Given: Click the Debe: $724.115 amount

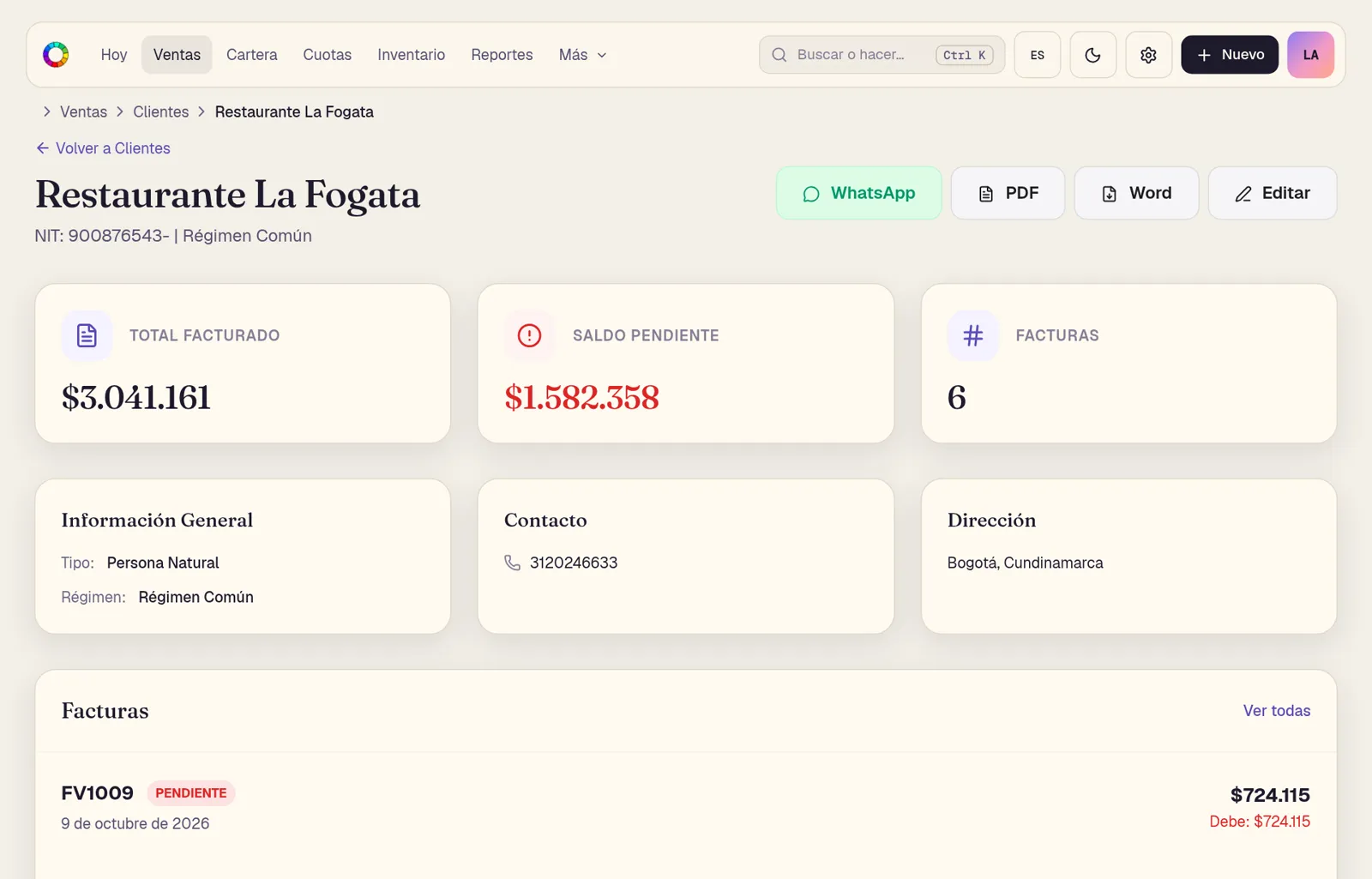Looking at the screenshot, I should pyautogui.click(x=1260, y=822).
